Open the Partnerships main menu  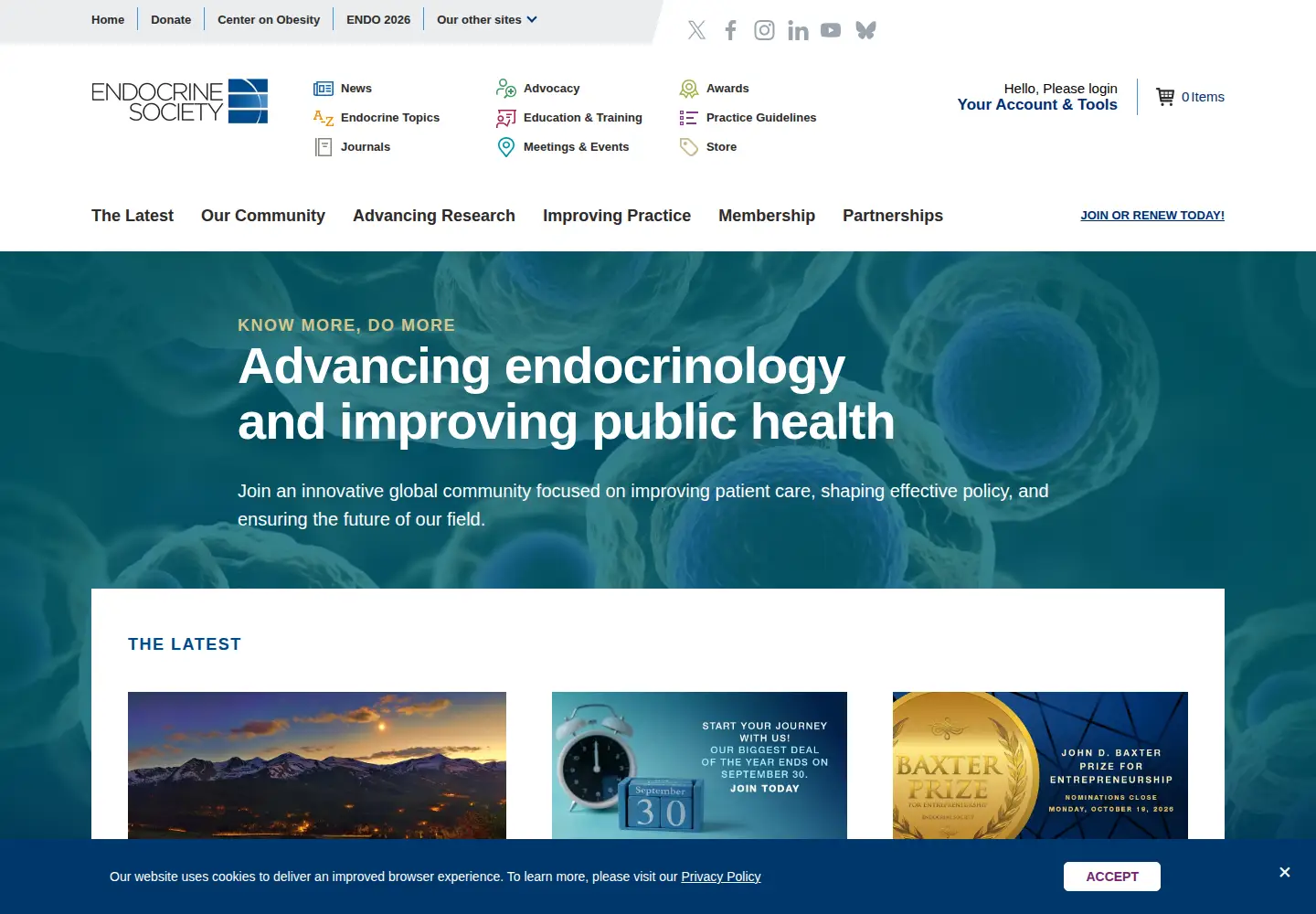pos(893,216)
